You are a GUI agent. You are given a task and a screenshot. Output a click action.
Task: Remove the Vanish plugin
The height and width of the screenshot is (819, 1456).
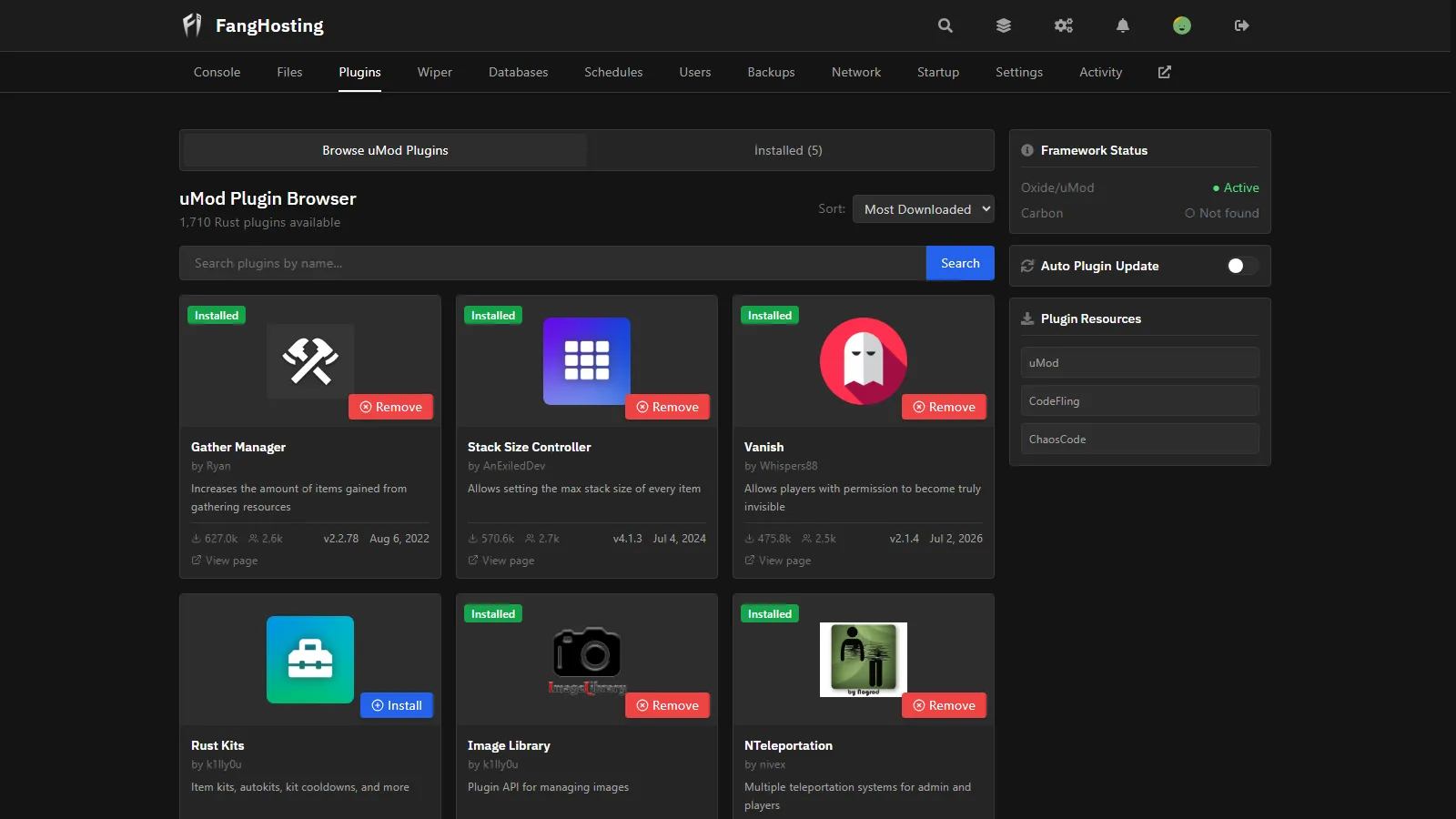tap(944, 407)
